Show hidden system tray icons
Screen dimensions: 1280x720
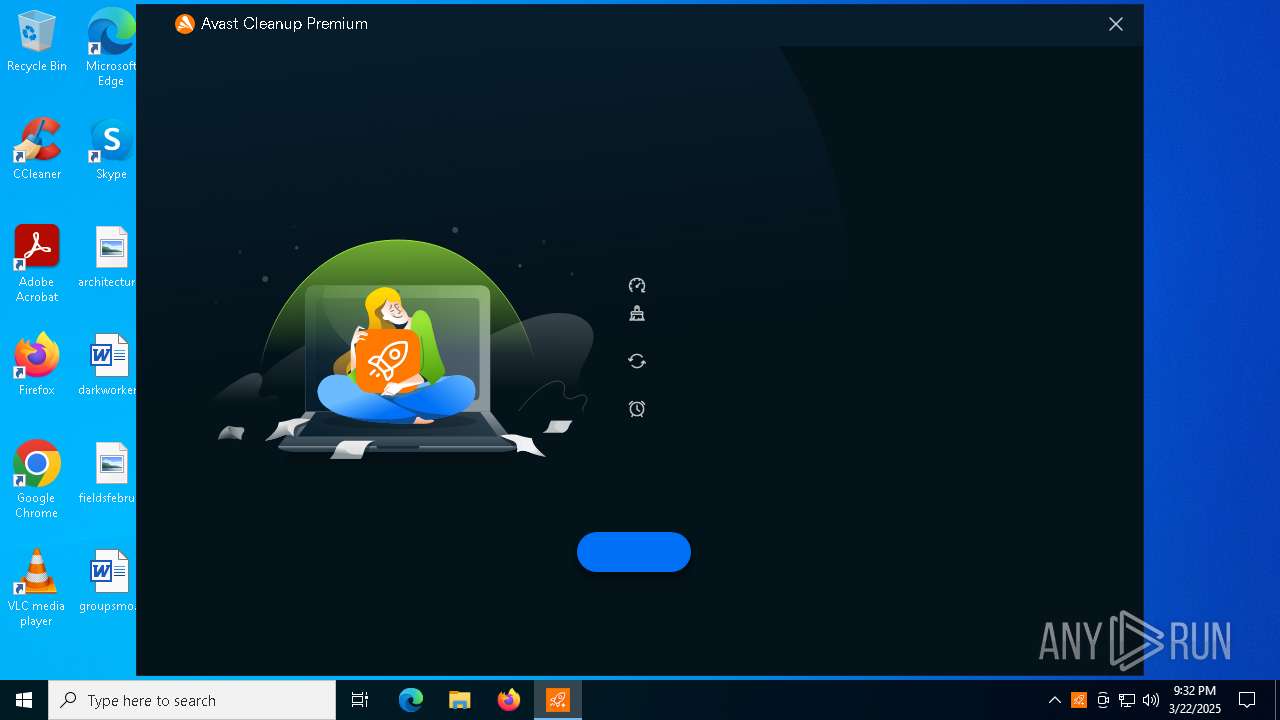[x=1055, y=700]
